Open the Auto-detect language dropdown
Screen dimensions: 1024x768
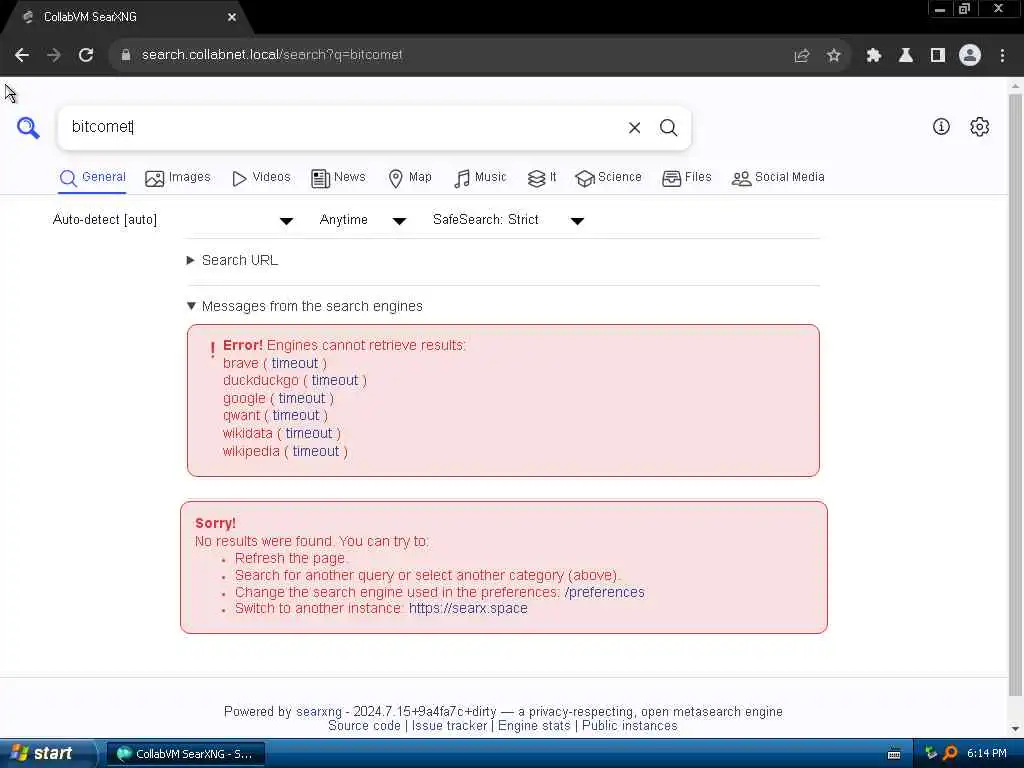173,220
